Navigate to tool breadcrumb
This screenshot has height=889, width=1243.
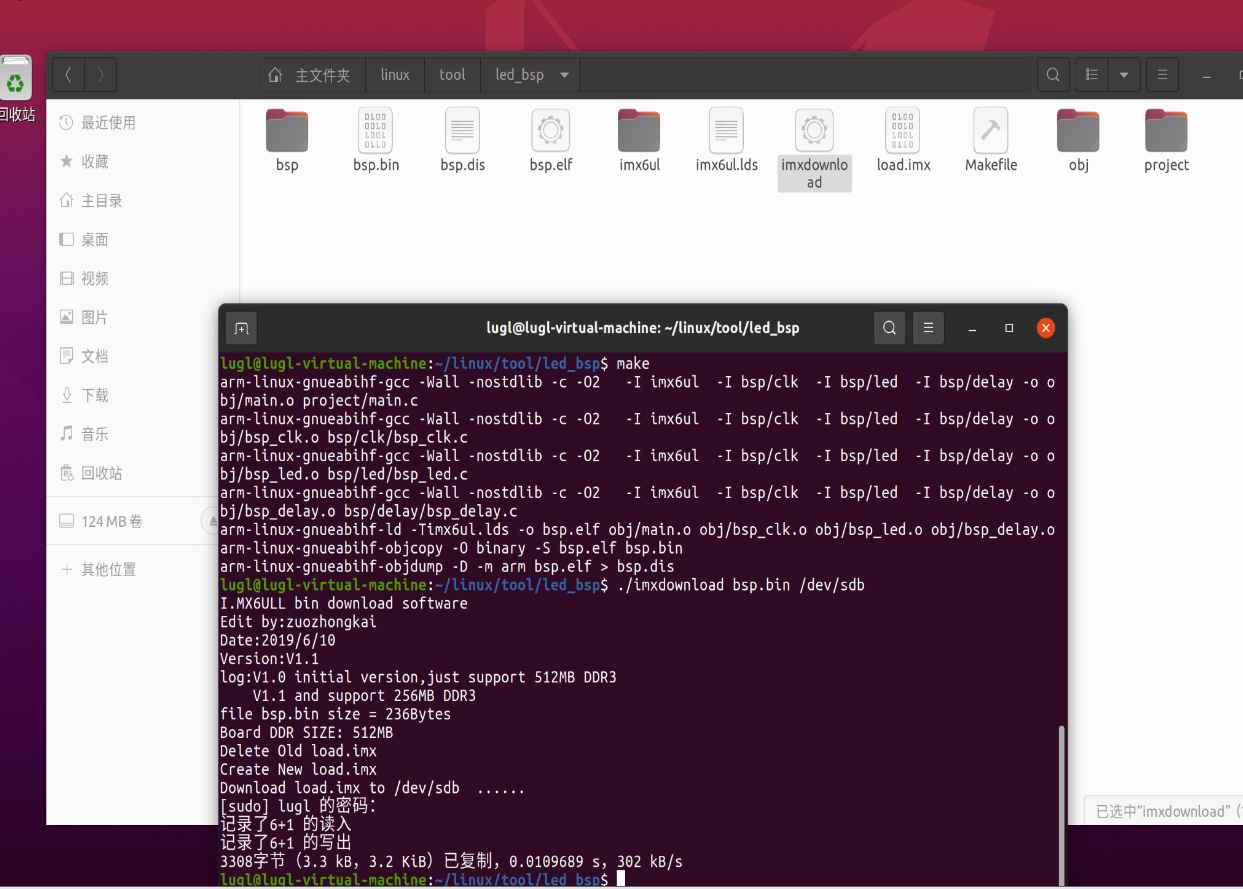tap(452, 75)
